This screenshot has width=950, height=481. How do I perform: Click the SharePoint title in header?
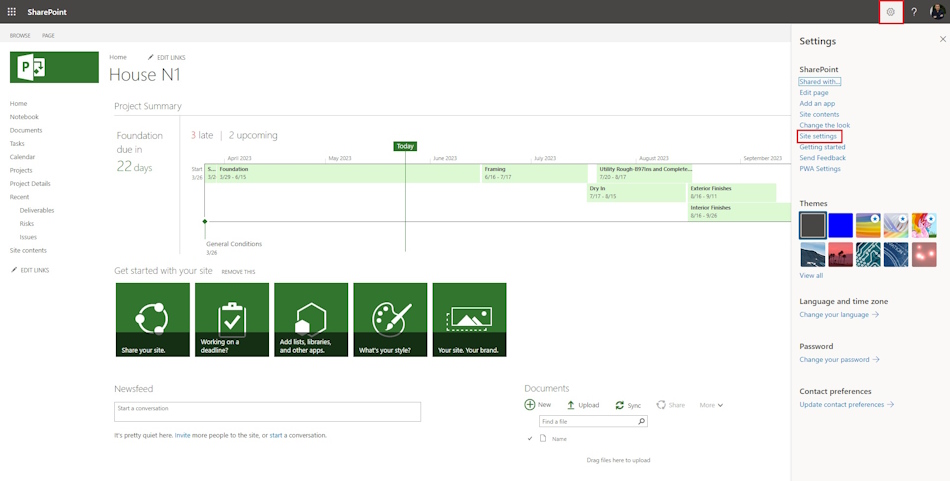[47, 12]
